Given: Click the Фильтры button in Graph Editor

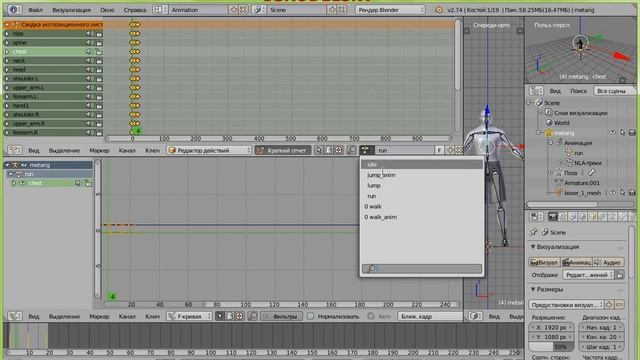Looking at the screenshot, I should (x=281, y=316).
